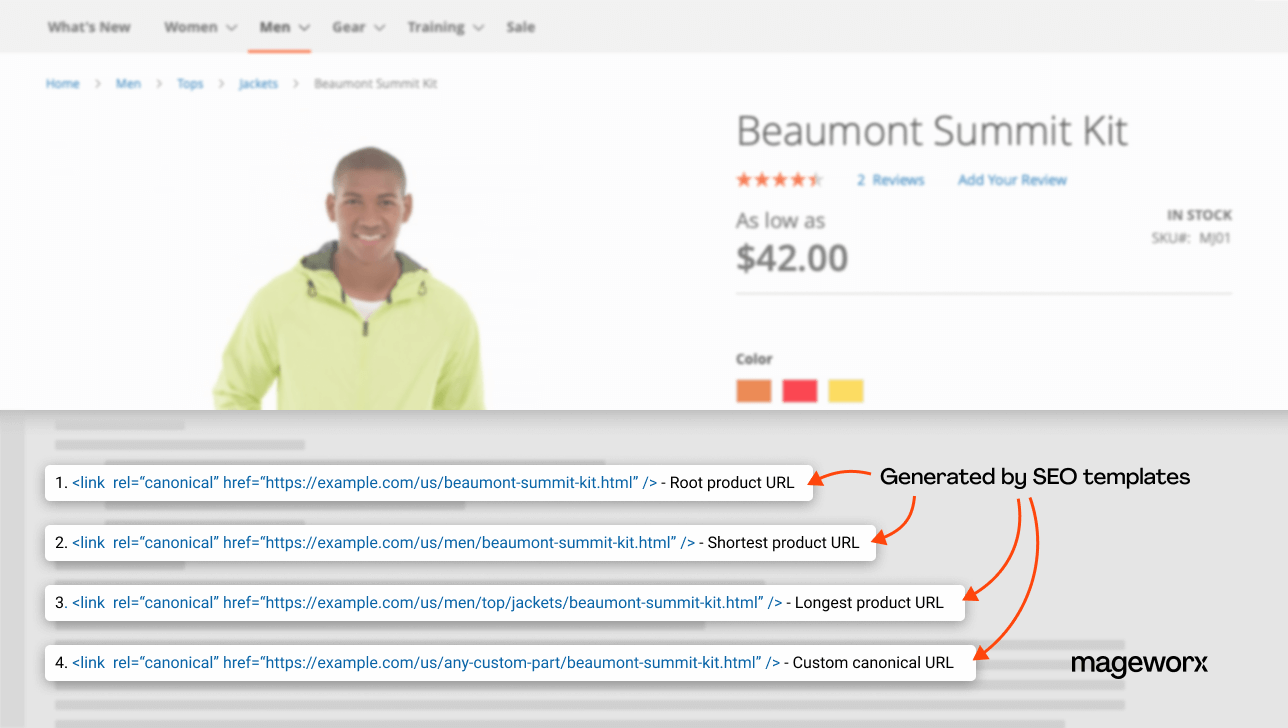The image size is (1288, 728).
Task: Click the root product canonical URL link
Action: pyautogui.click(x=360, y=482)
